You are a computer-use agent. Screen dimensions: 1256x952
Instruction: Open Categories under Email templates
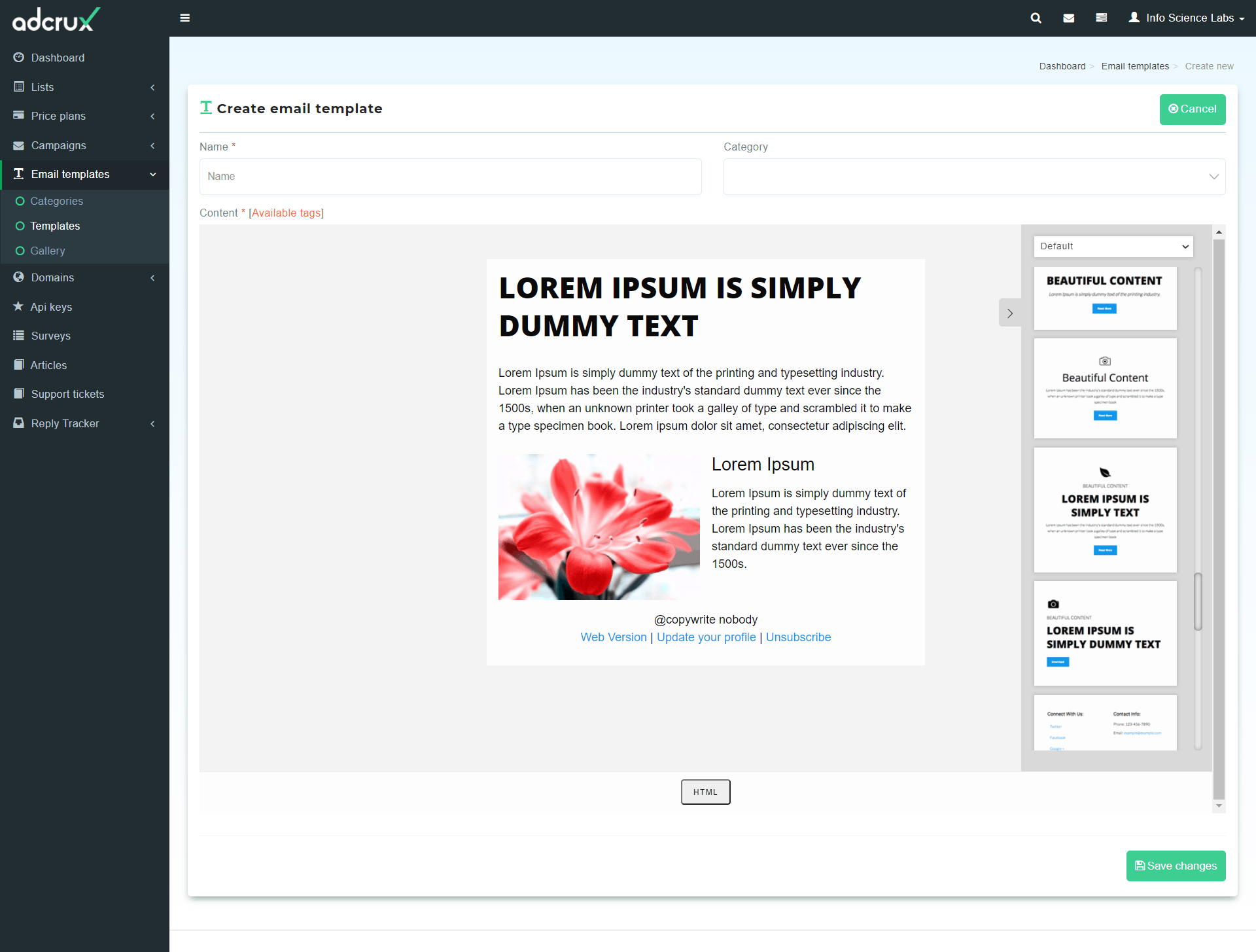(x=56, y=201)
